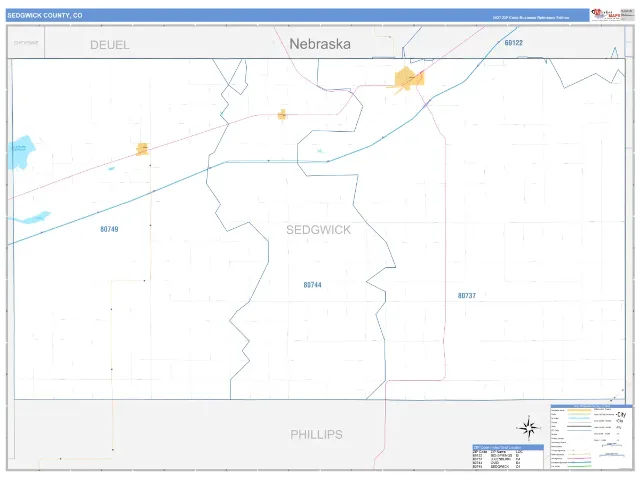This screenshot has height=480, width=640.
Task: Select the small orange town on Highway 138
Action: click(x=282, y=115)
